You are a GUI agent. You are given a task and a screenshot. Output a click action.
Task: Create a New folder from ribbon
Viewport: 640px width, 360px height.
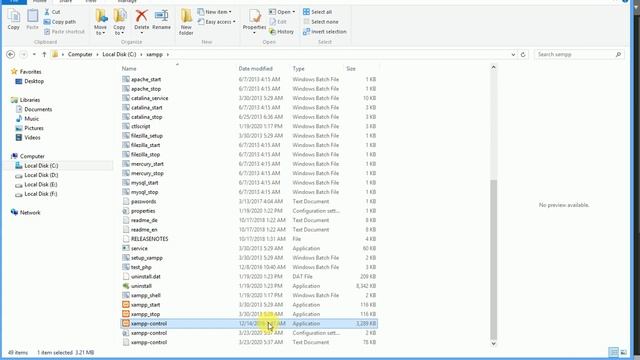[186, 22]
